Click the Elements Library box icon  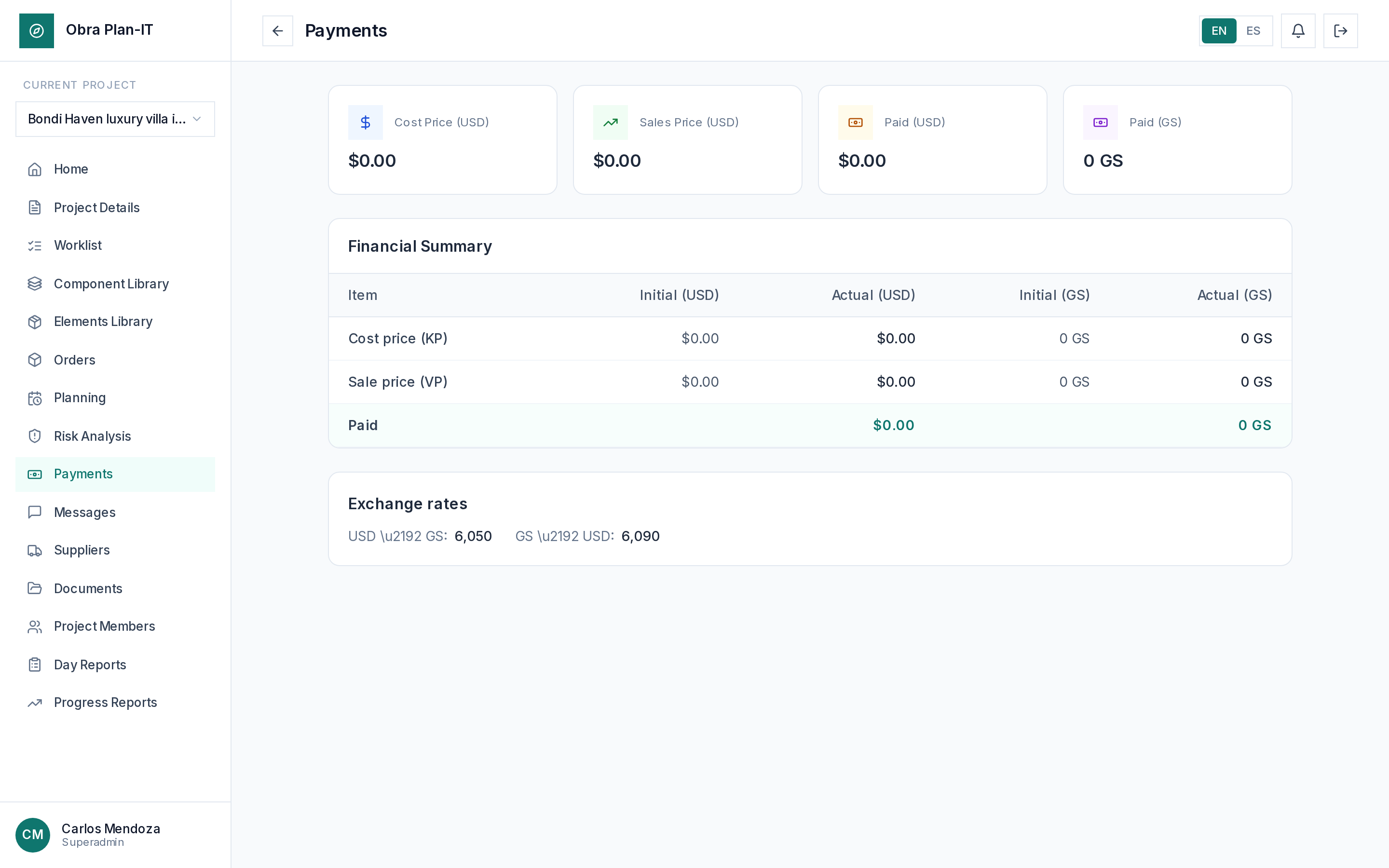[x=35, y=322]
